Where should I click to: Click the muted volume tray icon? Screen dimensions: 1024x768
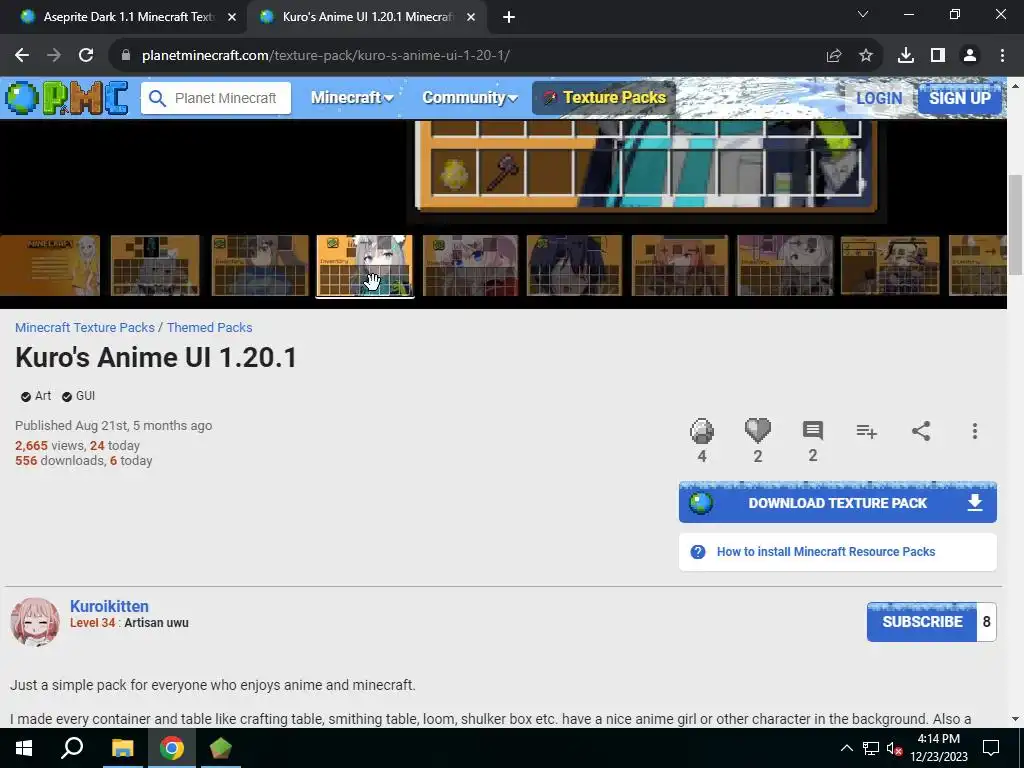894,748
